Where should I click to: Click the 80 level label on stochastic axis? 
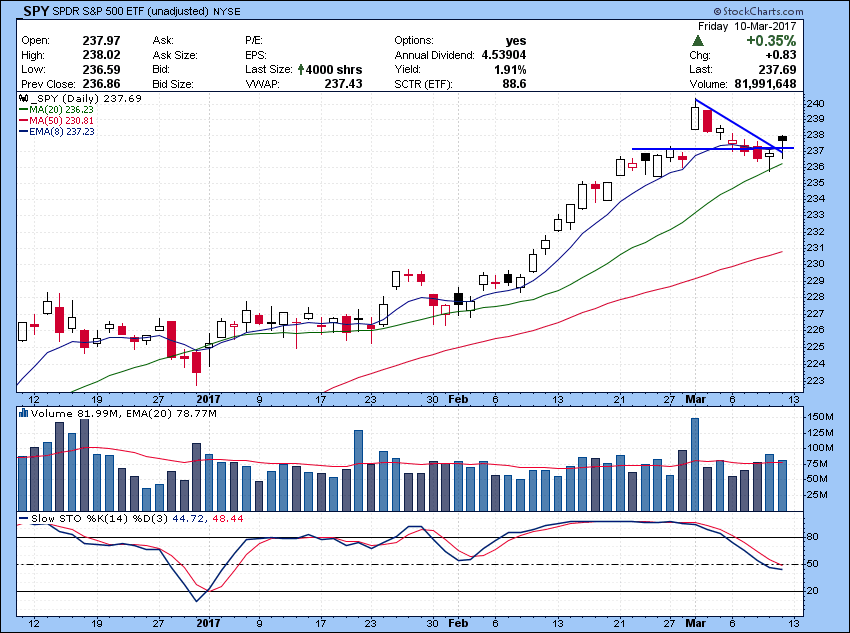point(813,537)
